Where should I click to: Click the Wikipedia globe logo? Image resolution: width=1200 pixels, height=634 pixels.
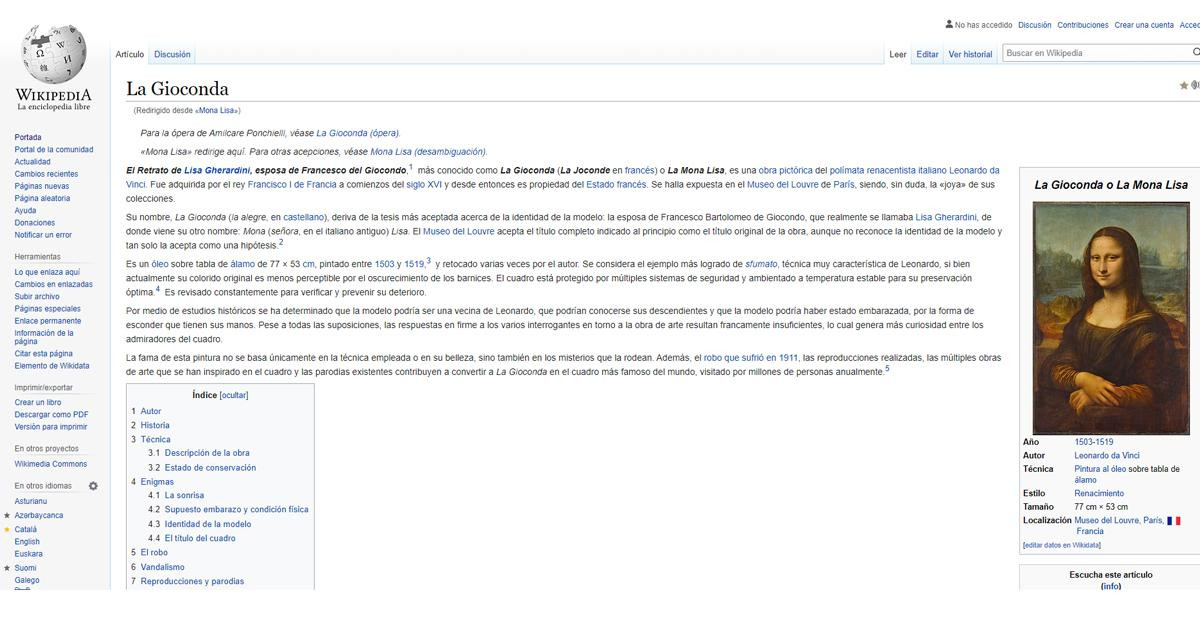coord(54,54)
